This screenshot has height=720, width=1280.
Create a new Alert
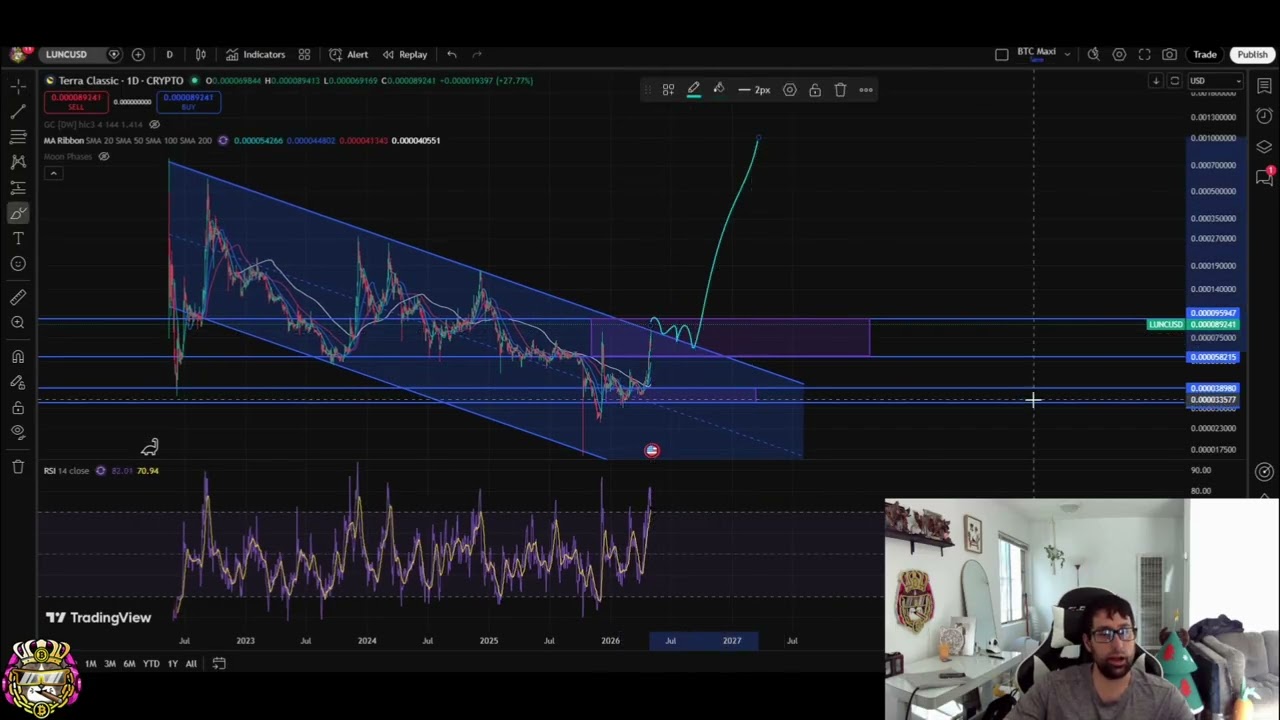pos(349,54)
